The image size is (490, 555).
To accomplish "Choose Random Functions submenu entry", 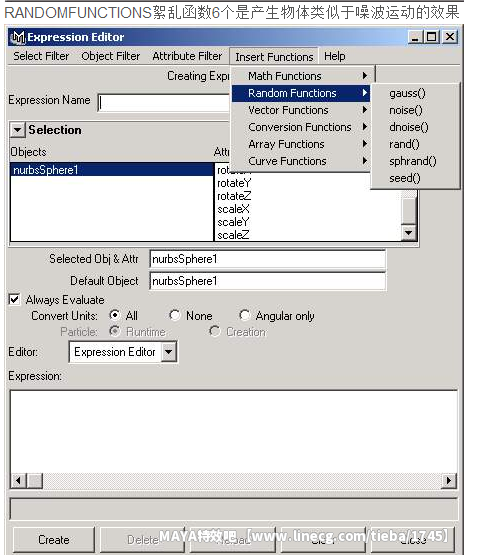I will pos(301,93).
